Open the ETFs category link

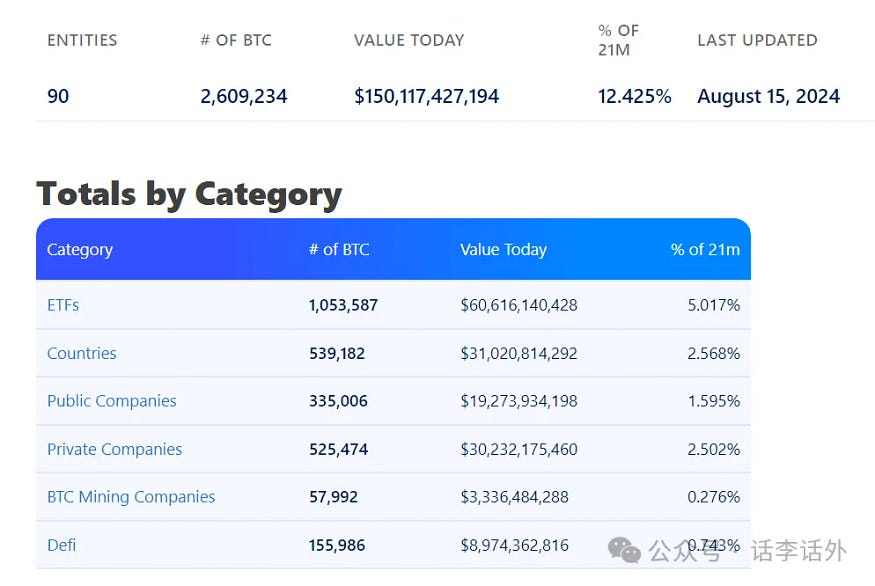pos(63,305)
